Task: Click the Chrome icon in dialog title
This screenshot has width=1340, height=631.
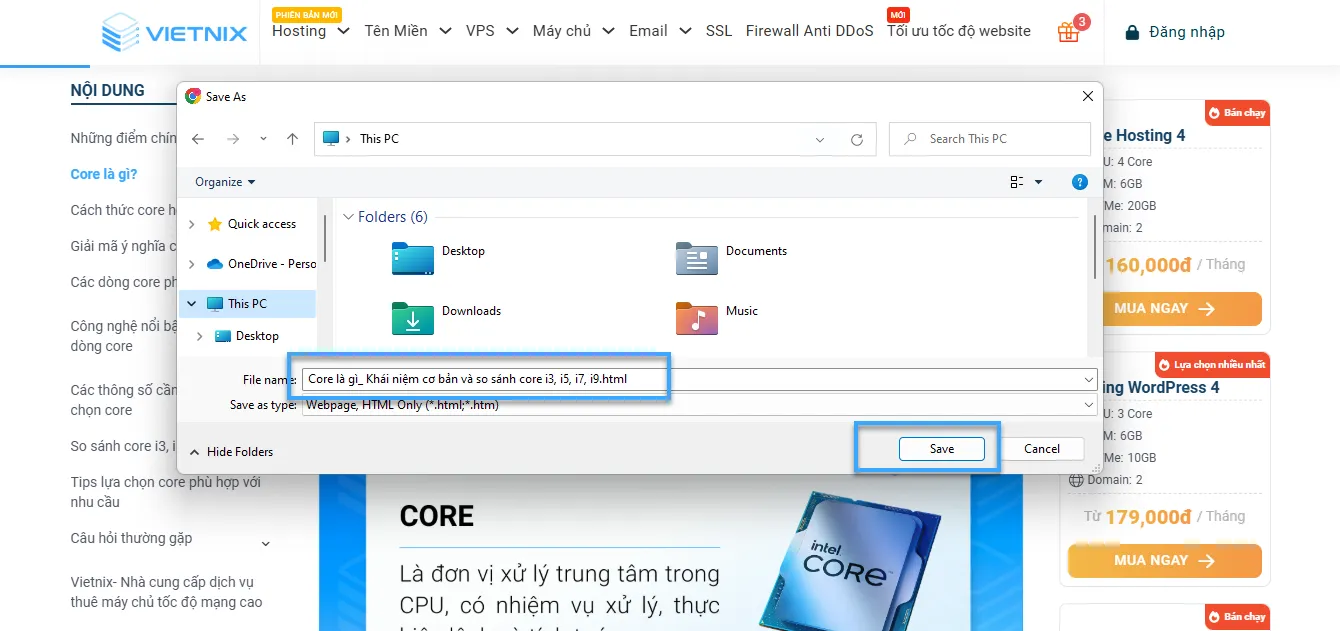Action: [x=193, y=96]
